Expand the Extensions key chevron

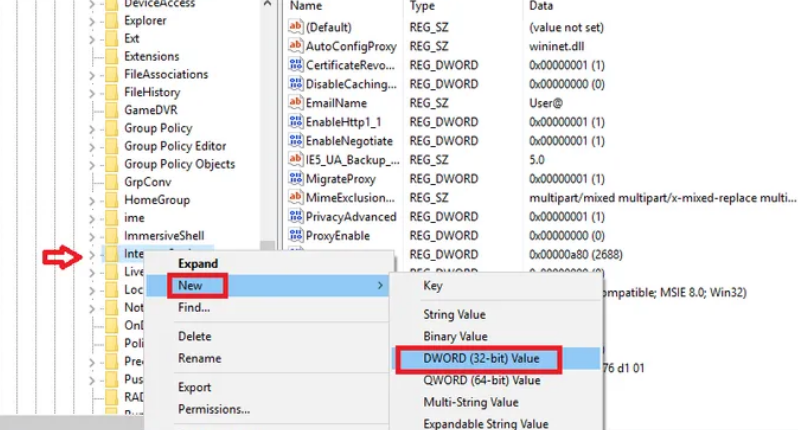(92, 56)
